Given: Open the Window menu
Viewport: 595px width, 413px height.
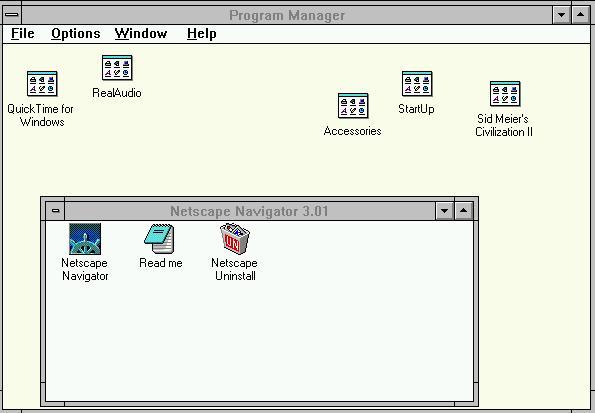Looking at the screenshot, I should pyautogui.click(x=141, y=33).
